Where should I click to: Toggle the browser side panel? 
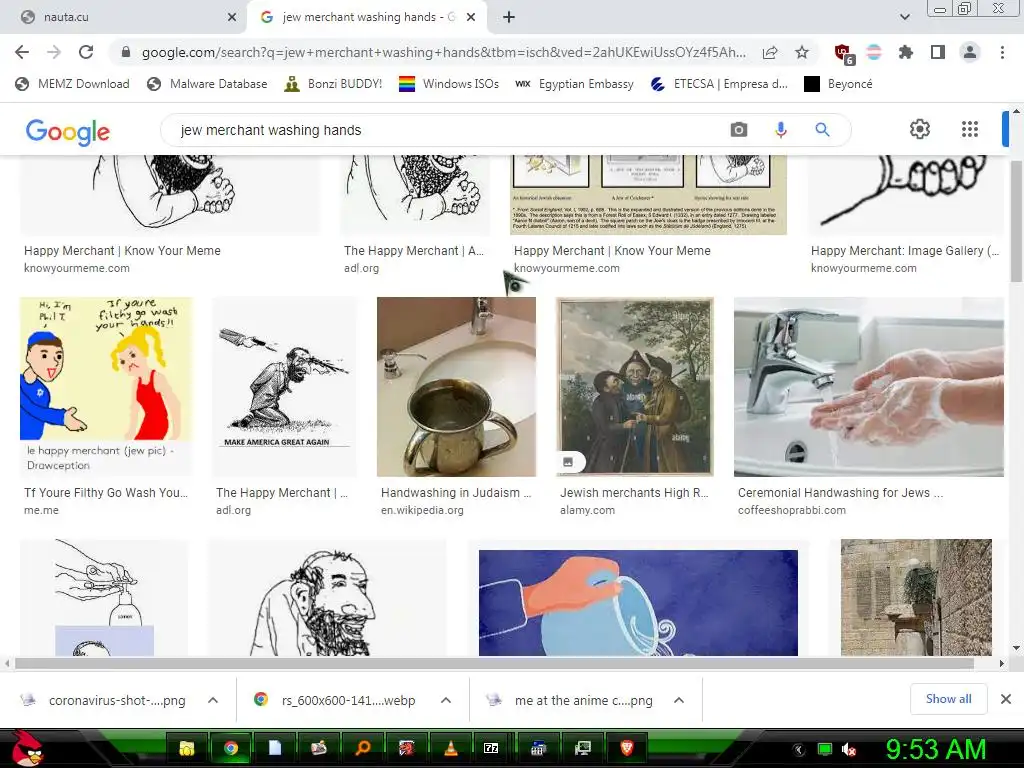point(938,52)
